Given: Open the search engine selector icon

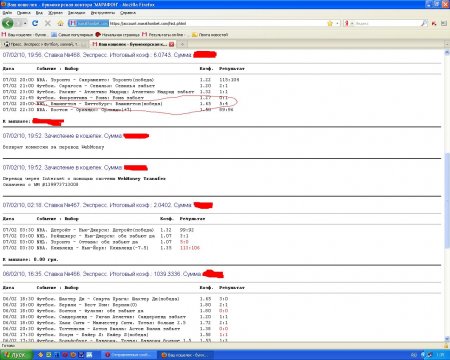Looking at the screenshot, I should pyautogui.click(x=347, y=23).
